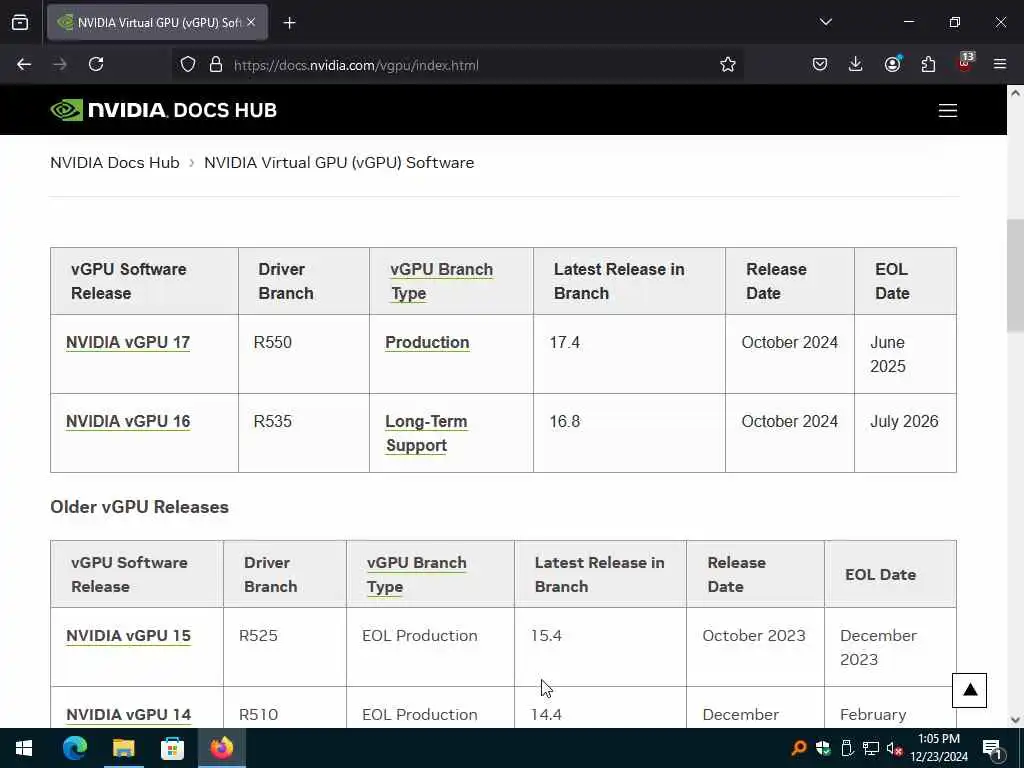The width and height of the screenshot is (1024, 768).
Task: Go back to previous page
Action: click(x=24, y=65)
